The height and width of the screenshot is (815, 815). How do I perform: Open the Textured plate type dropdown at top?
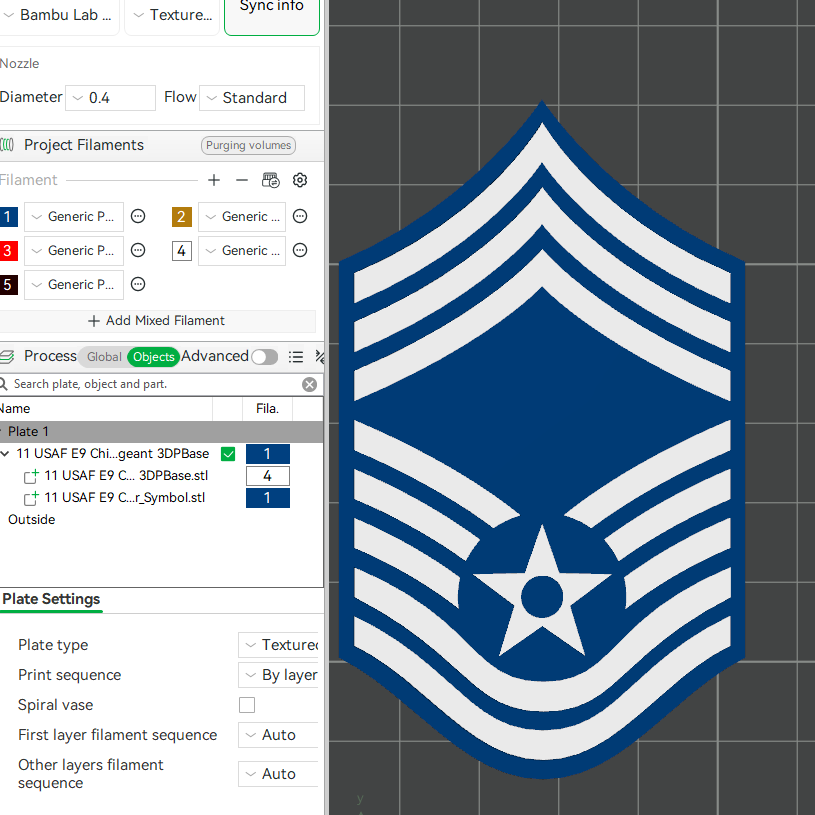click(173, 16)
